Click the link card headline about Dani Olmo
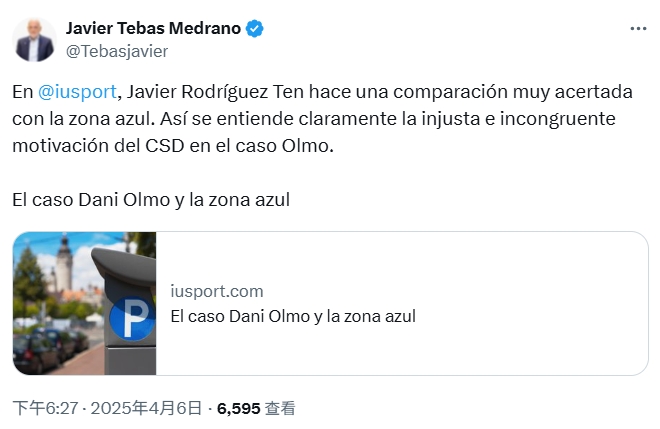 pos(293,316)
